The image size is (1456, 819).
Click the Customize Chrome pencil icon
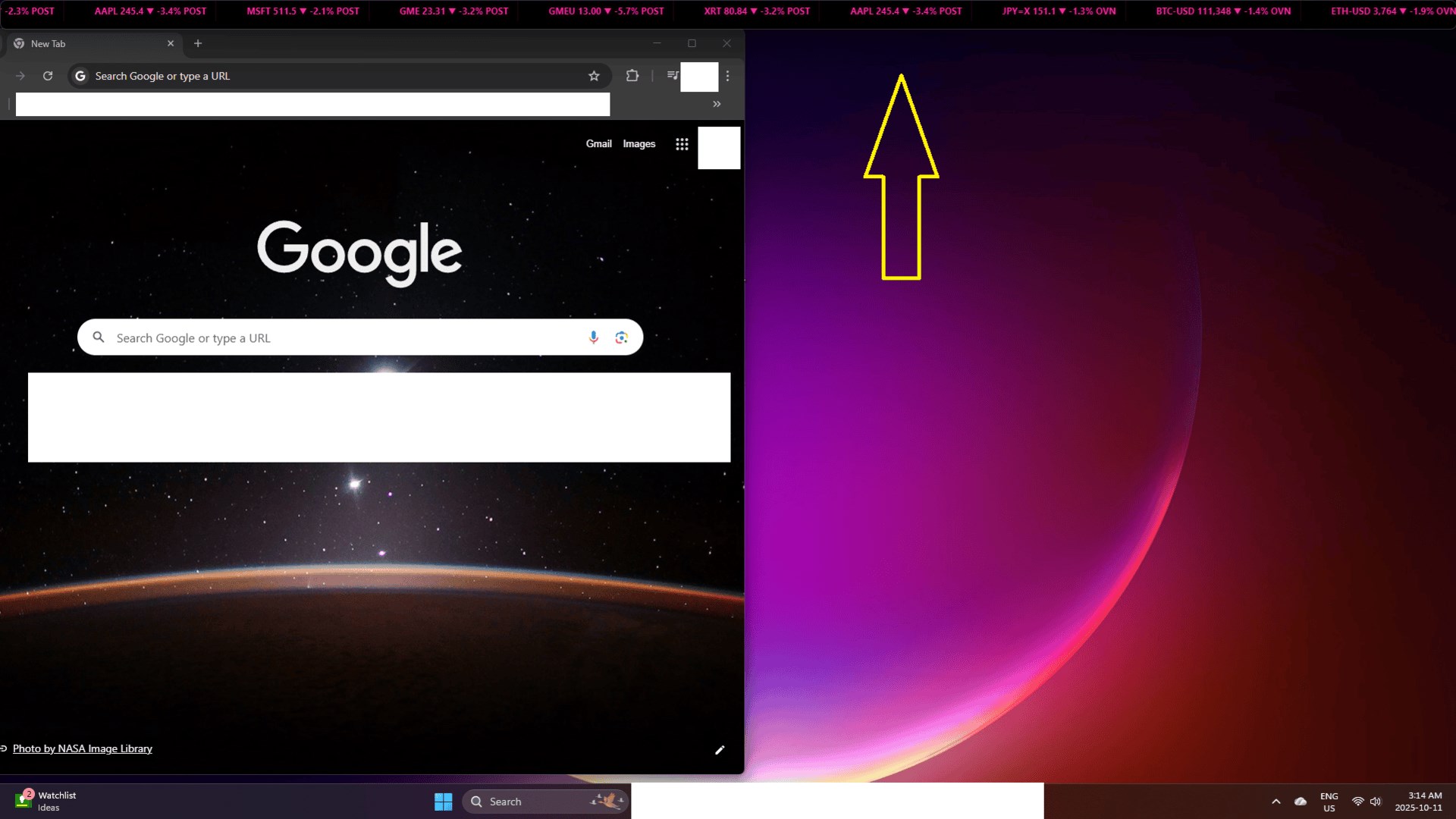click(x=720, y=750)
